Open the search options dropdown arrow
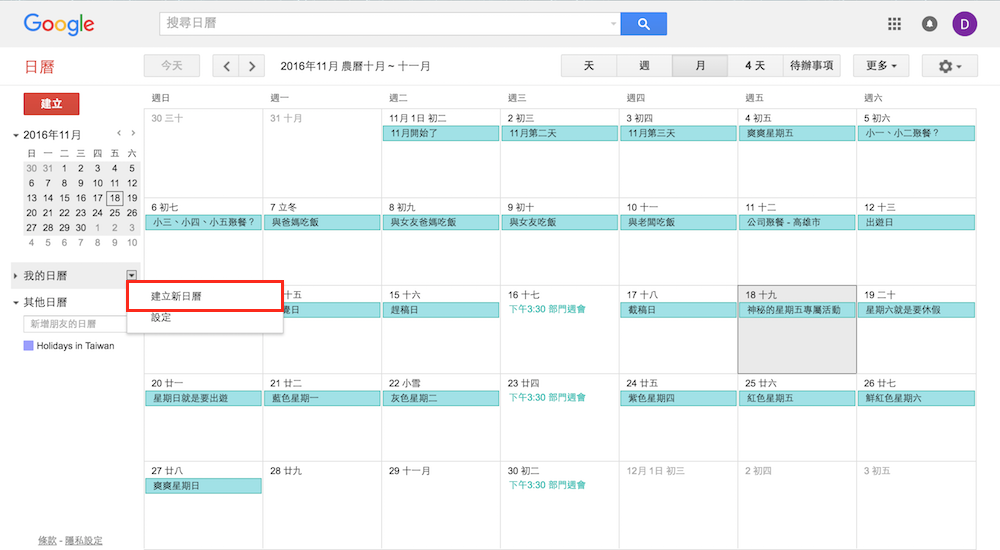 point(613,24)
